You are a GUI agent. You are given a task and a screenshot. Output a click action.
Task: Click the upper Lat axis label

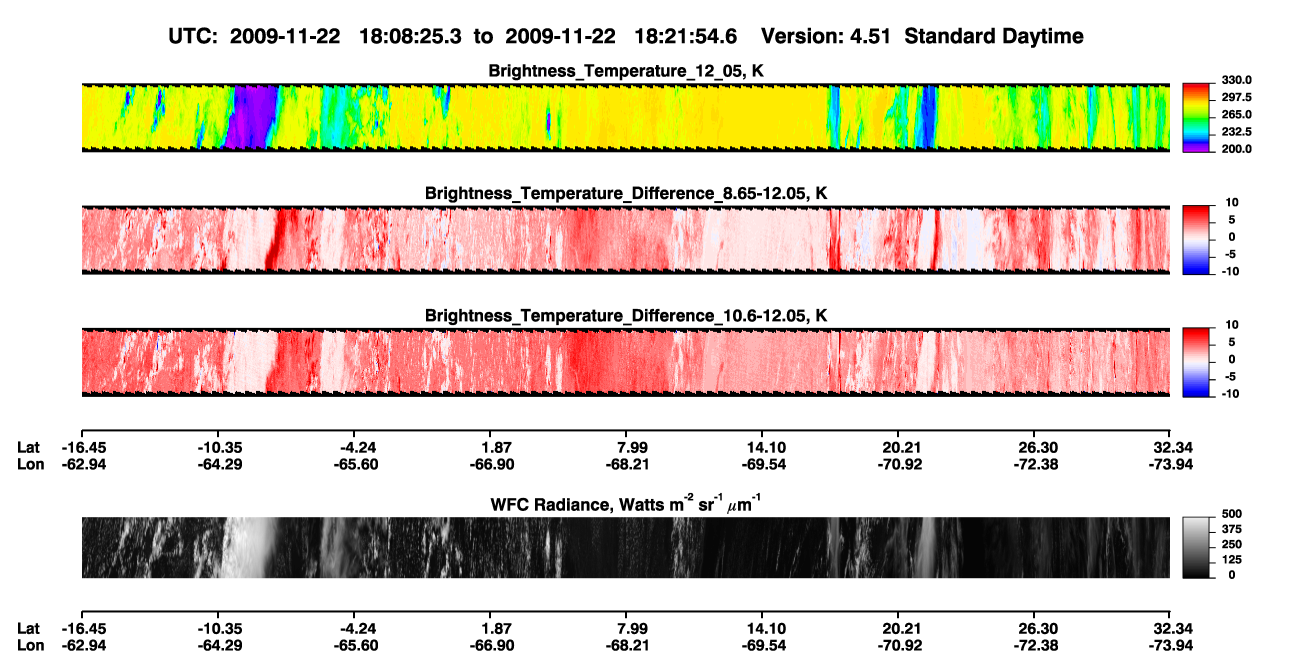pos(28,447)
